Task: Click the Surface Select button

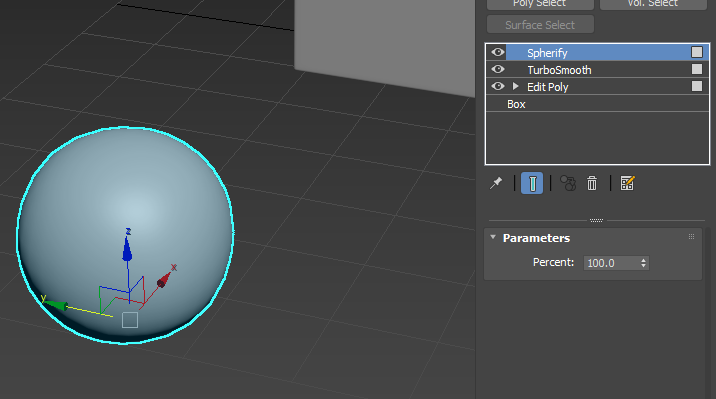Action: pos(540,25)
